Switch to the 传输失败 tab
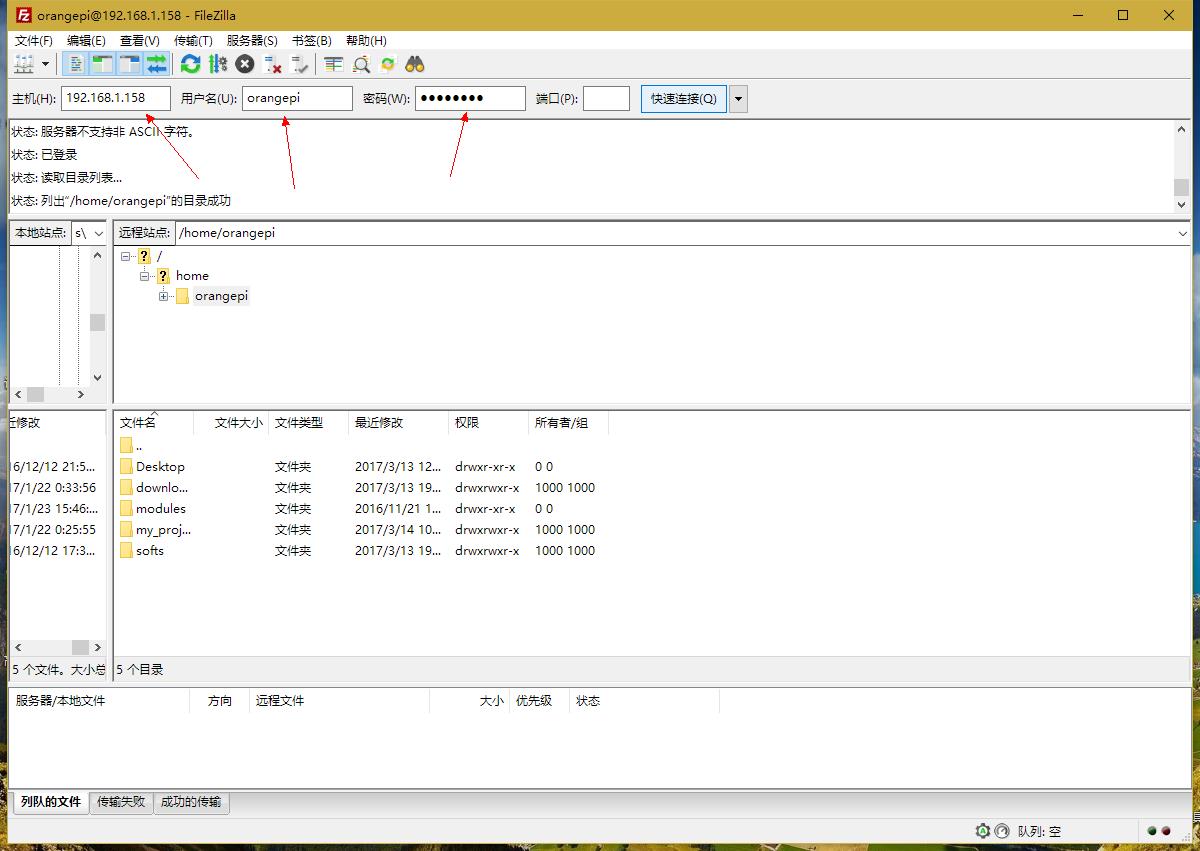Viewport: 1200px width, 851px height. pos(121,802)
